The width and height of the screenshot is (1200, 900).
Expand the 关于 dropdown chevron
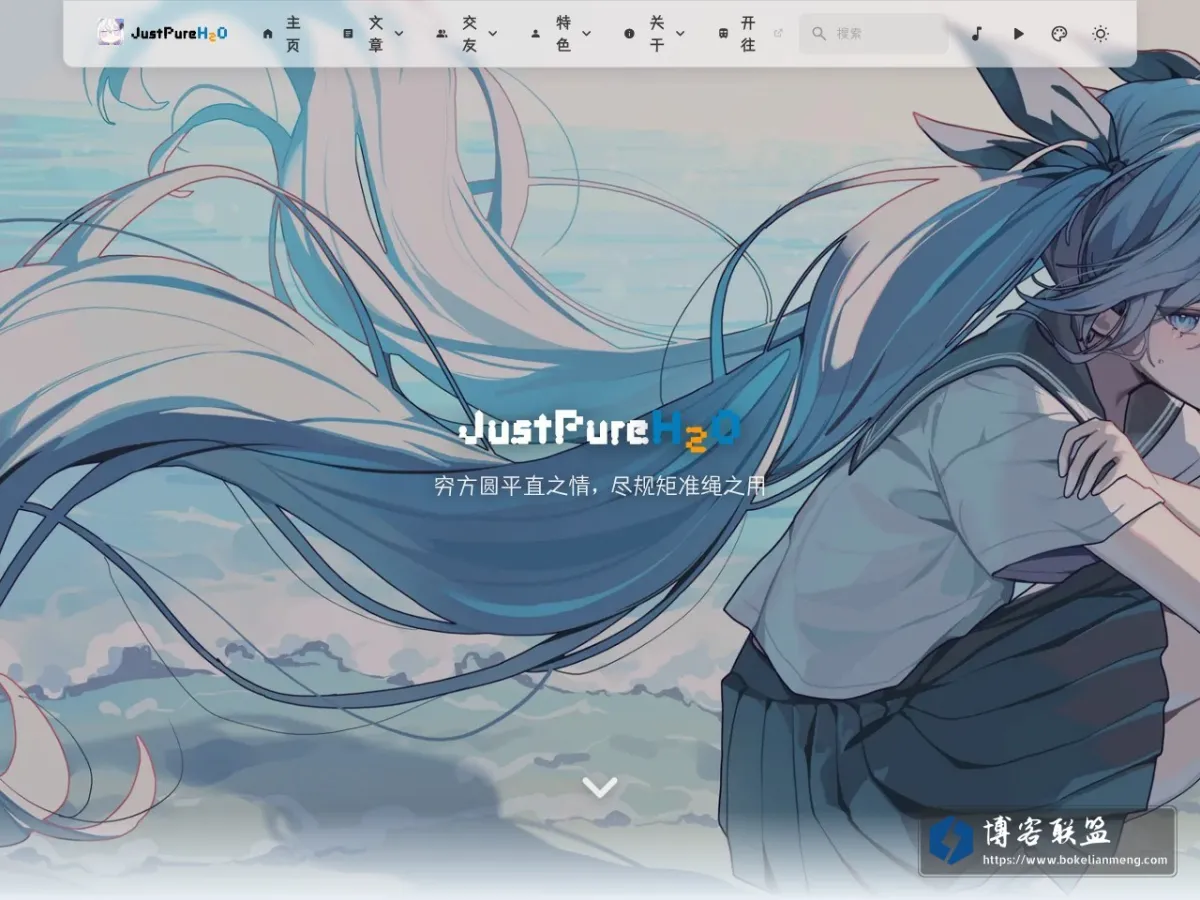[x=680, y=33]
